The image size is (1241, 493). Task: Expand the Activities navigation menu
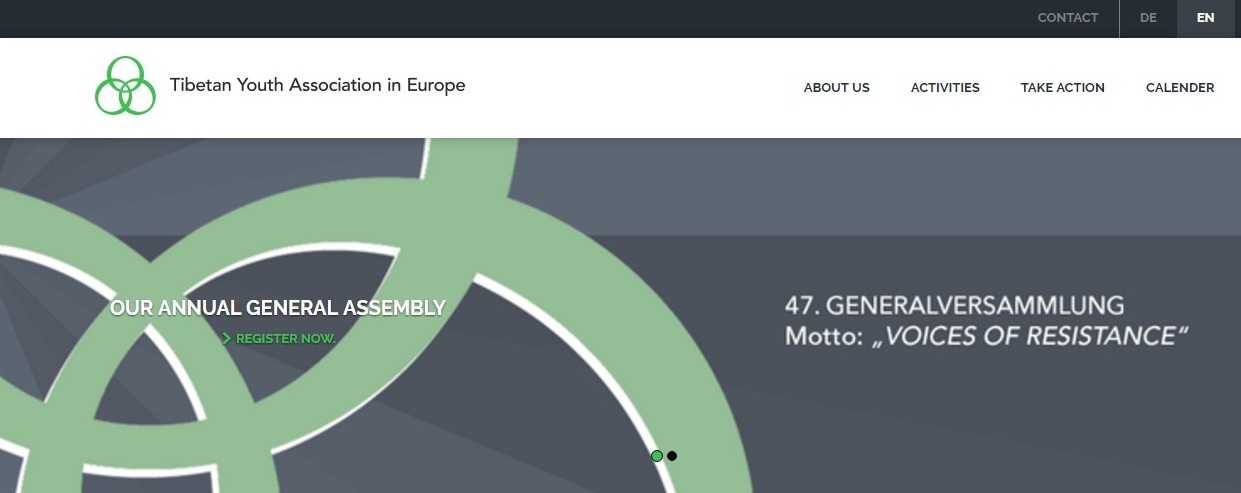[944, 88]
